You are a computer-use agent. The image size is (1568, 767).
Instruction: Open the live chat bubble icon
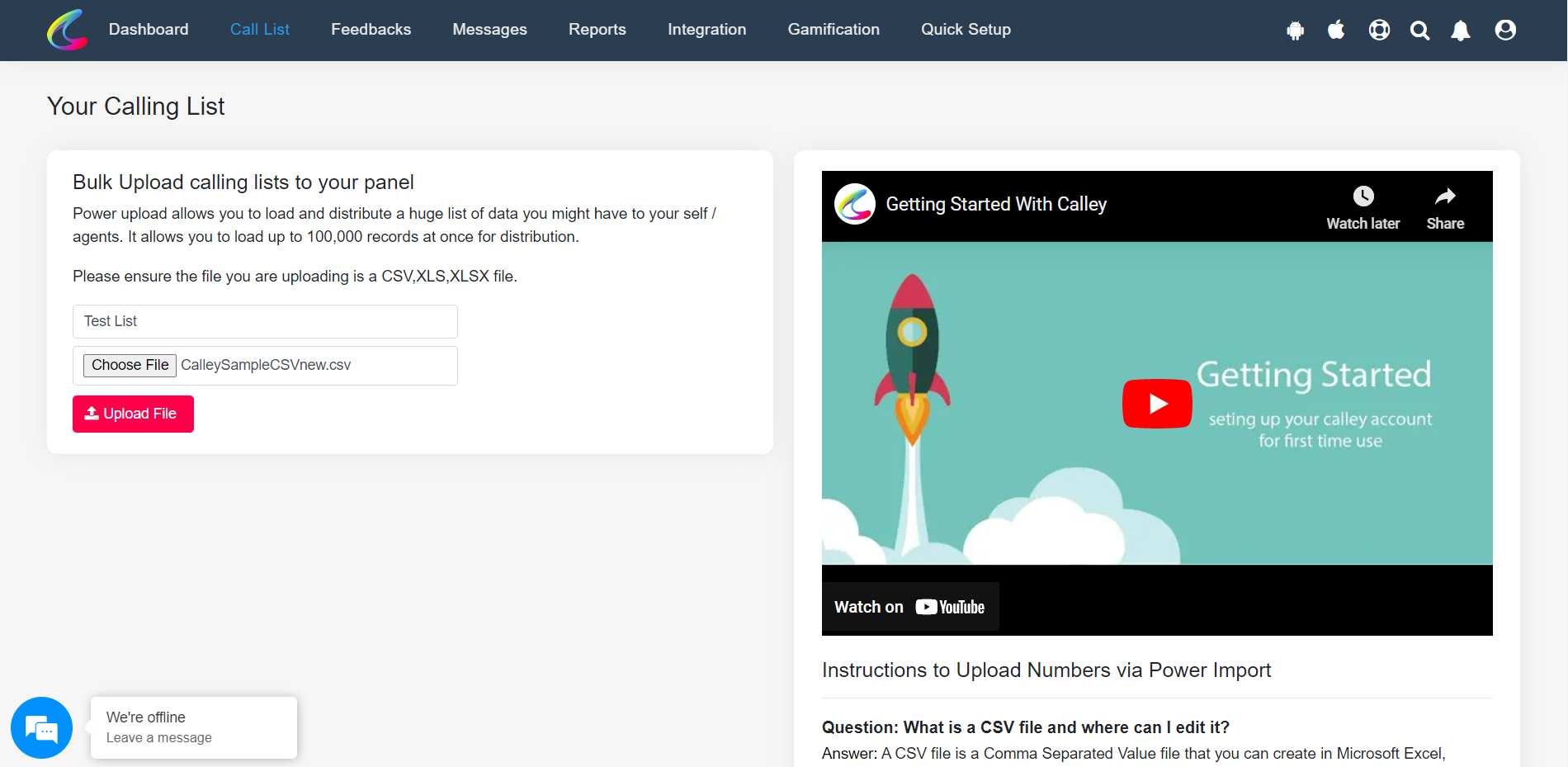41,727
